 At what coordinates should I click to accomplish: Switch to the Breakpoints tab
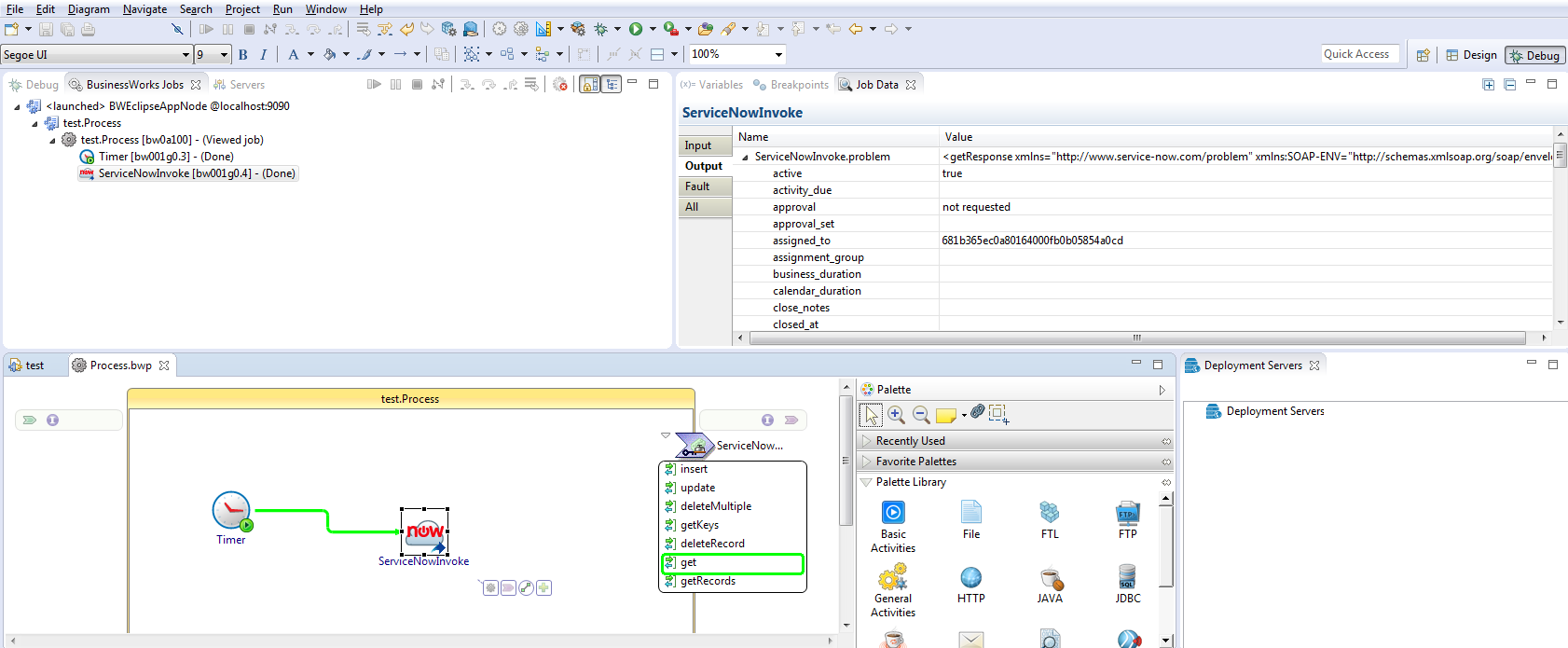tap(791, 85)
